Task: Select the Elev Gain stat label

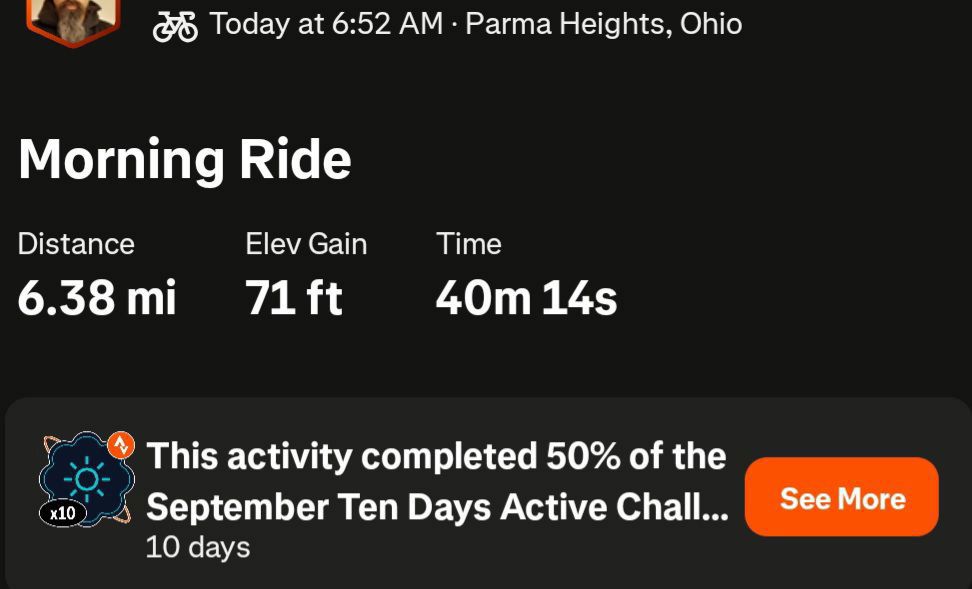Action: tap(306, 244)
